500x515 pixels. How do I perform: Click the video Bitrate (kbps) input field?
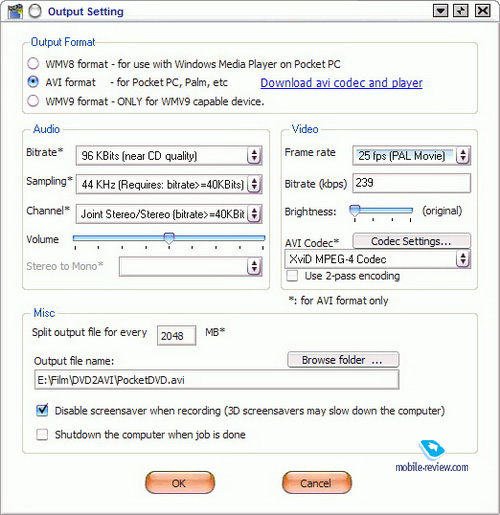[x=412, y=183]
